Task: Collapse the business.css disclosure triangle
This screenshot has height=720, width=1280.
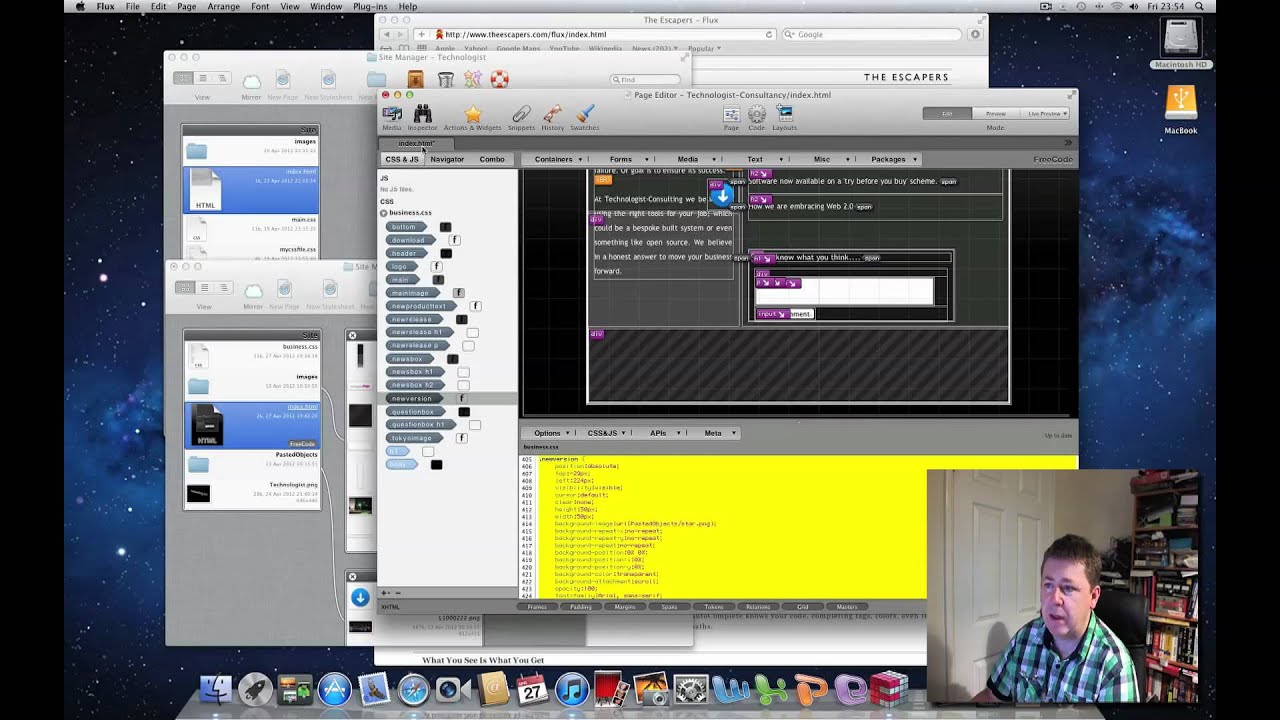Action: [x=383, y=213]
